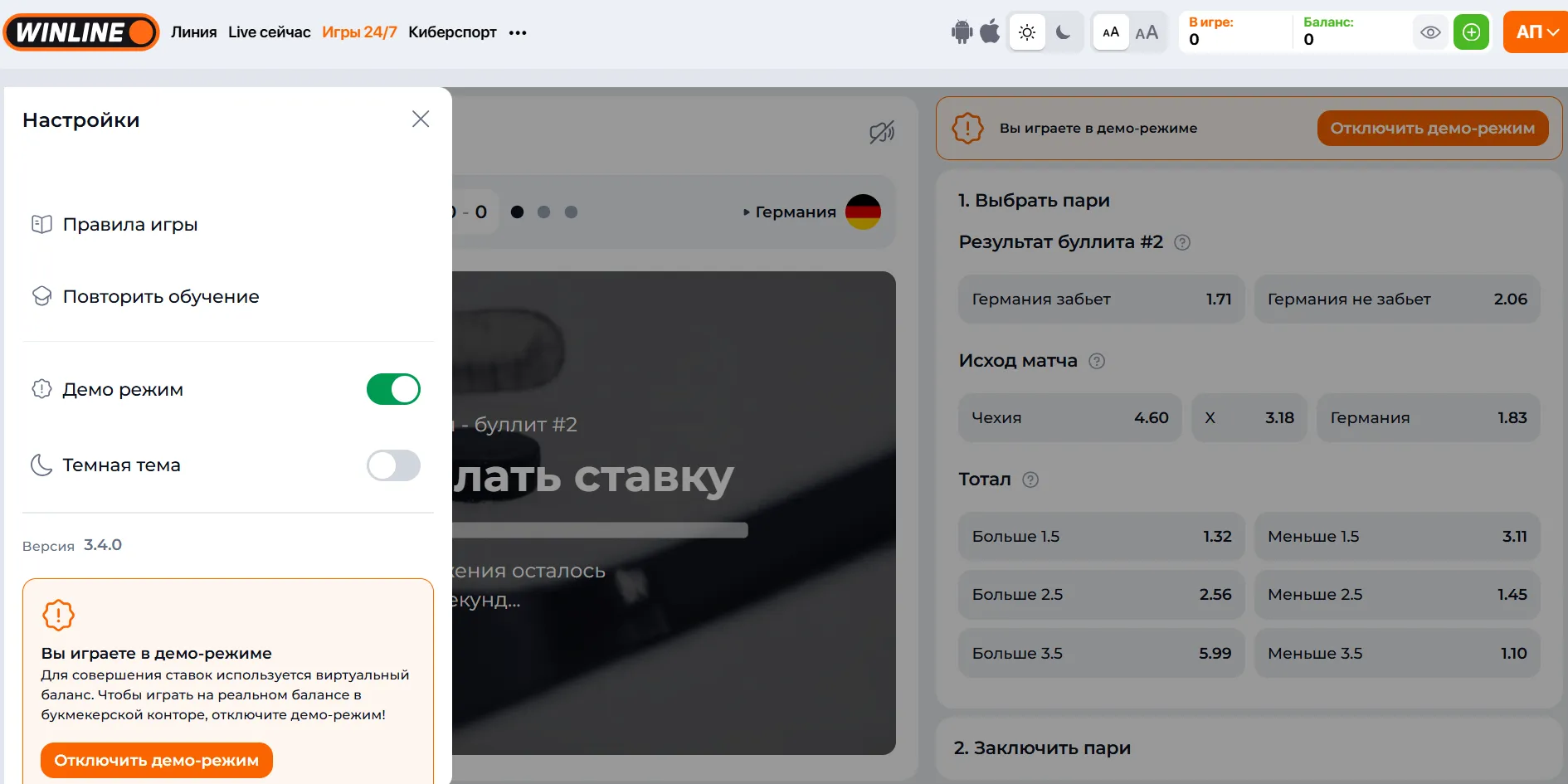The height and width of the screenshot is (784, 1568).
Task: Unmute sound with the crossed speaker icon
Action: (x=881, y=132)
